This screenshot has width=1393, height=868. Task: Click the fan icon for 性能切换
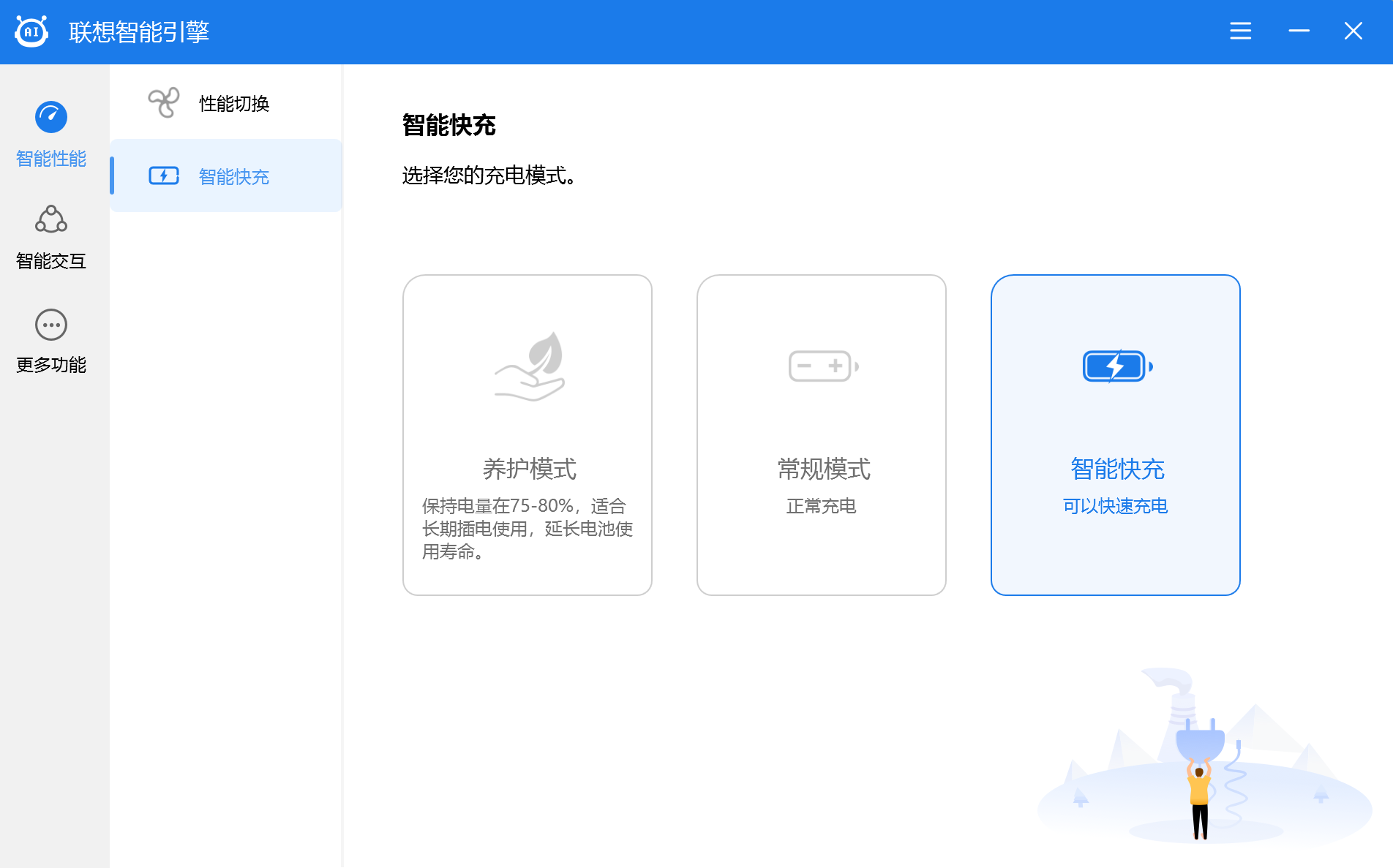pos(164,102)
